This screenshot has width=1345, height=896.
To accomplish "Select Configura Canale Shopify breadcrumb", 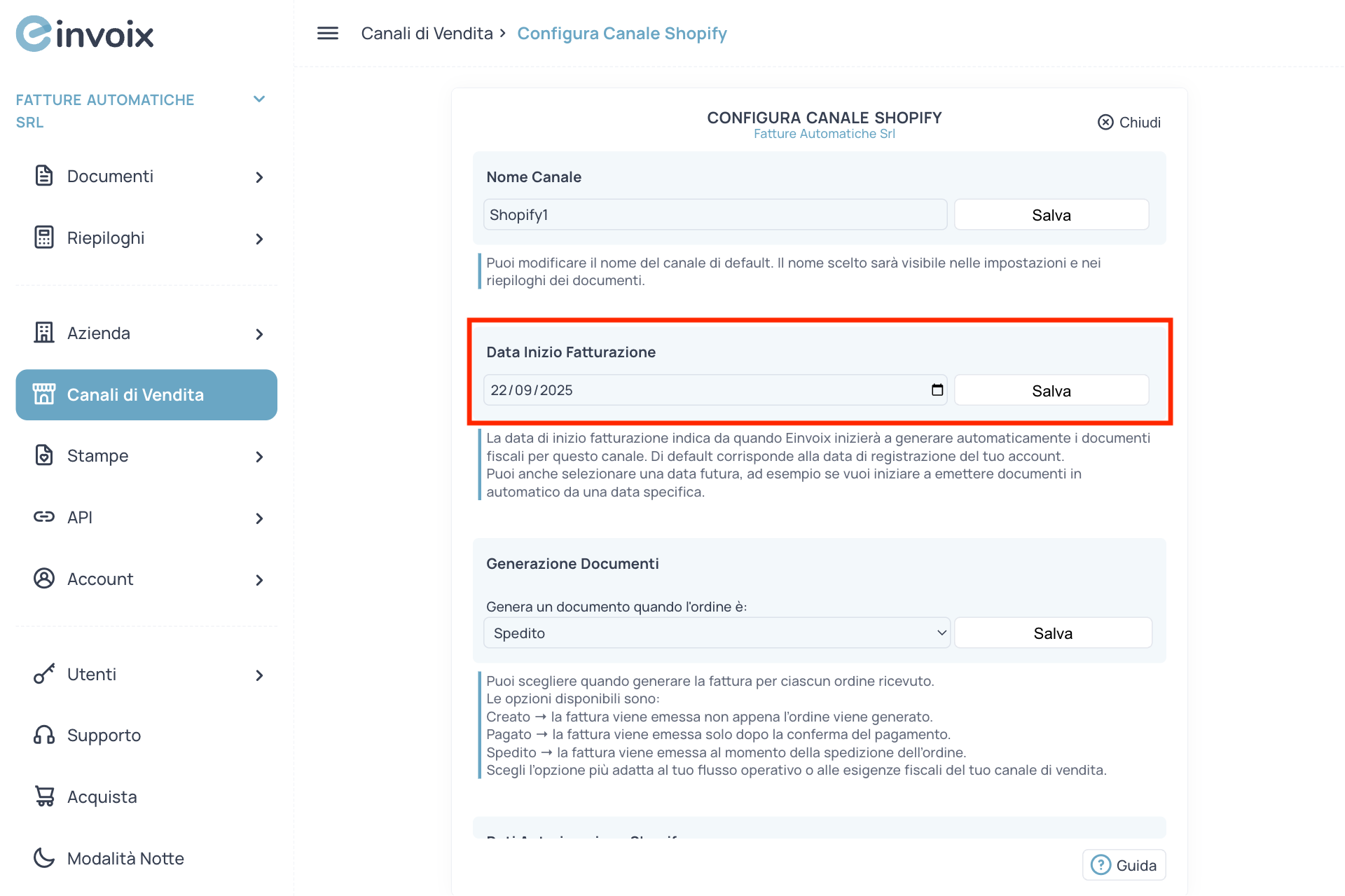I will coord(621,33).
